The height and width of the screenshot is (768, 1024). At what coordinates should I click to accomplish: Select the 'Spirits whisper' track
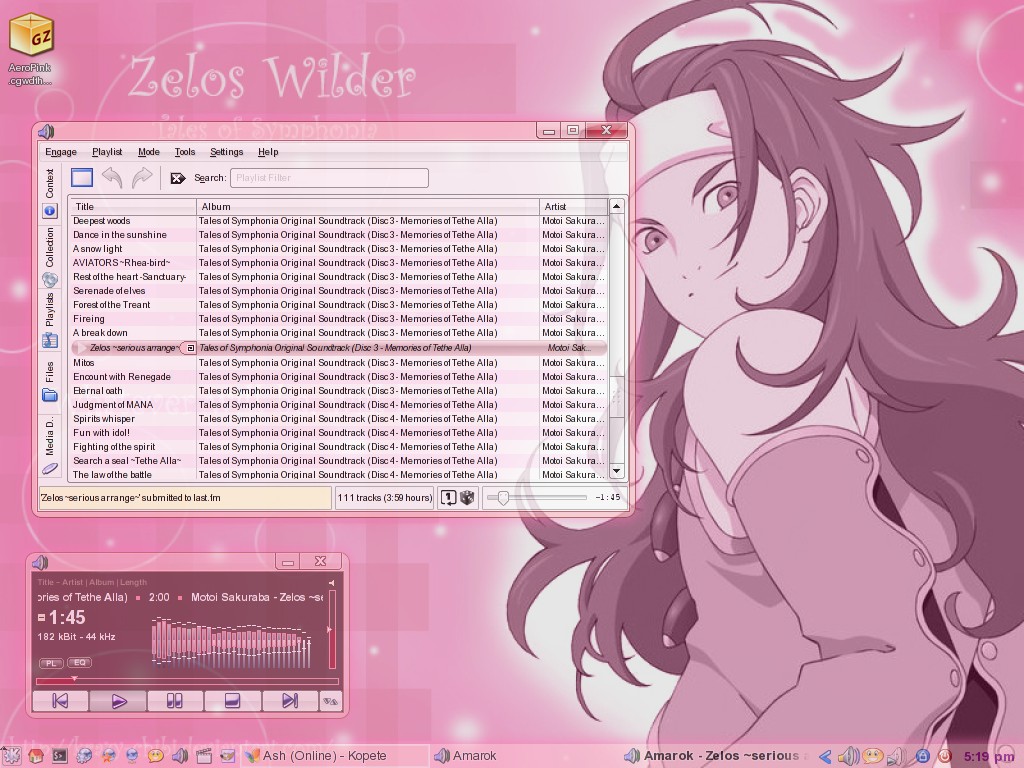338,419
